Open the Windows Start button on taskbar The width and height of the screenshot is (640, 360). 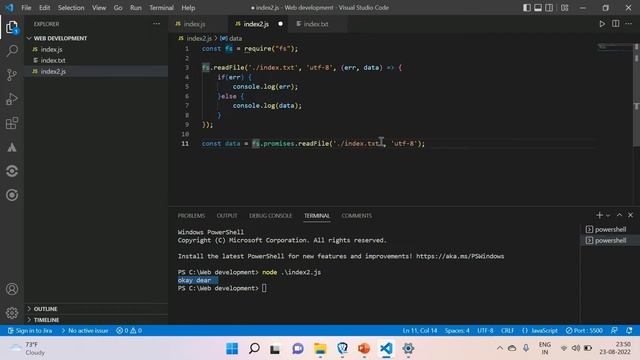(232, 349)
